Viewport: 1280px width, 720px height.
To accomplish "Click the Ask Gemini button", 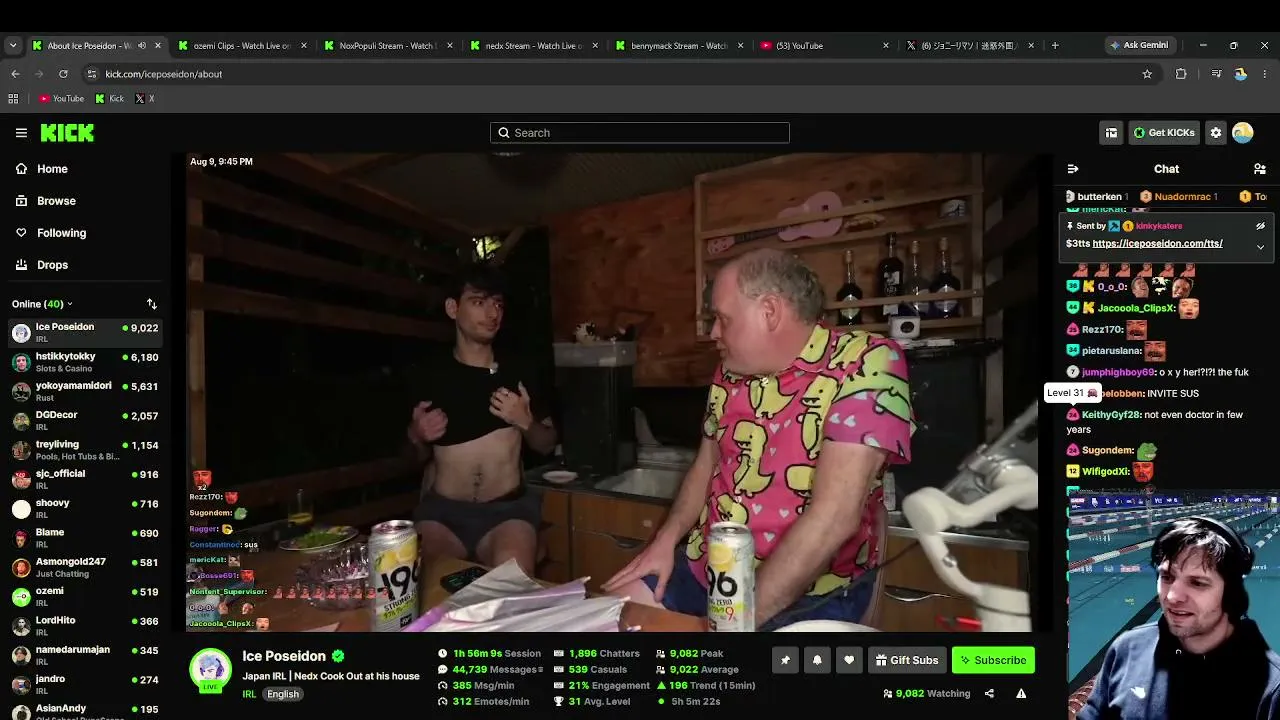I will click(1139, 45).
